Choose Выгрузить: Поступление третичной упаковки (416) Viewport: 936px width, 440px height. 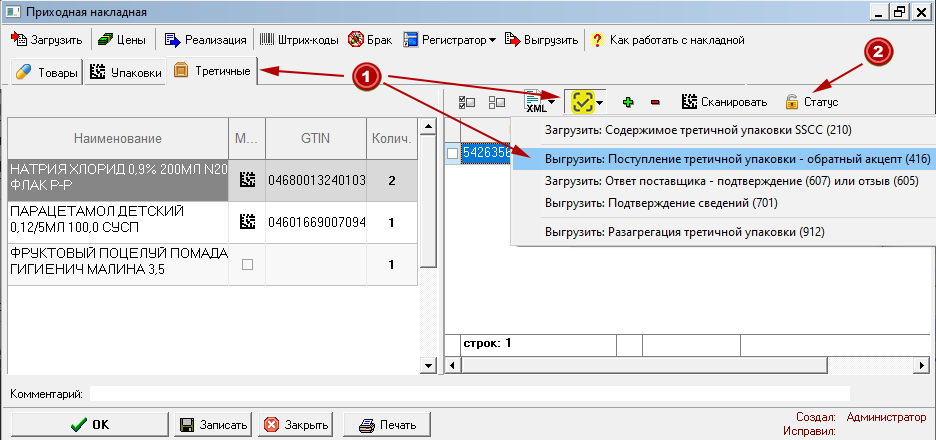tap(723, 159)
